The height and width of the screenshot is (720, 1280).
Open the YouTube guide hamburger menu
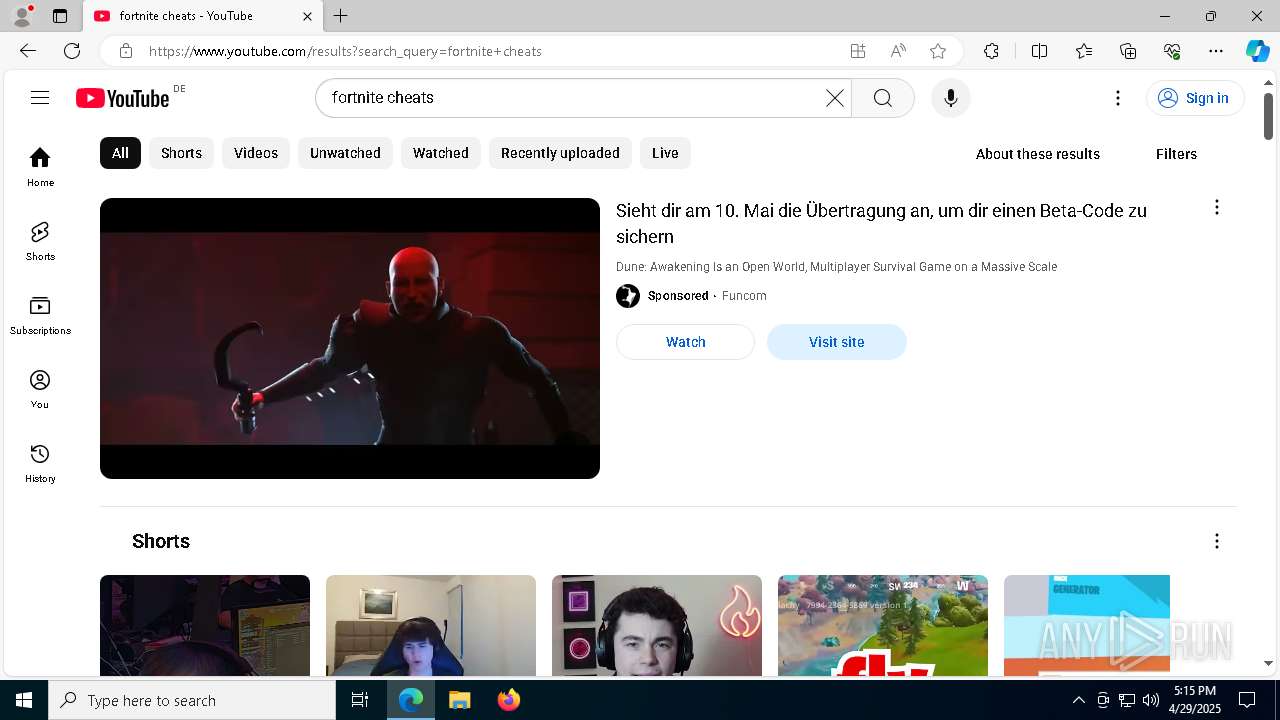tap(40, 97)
